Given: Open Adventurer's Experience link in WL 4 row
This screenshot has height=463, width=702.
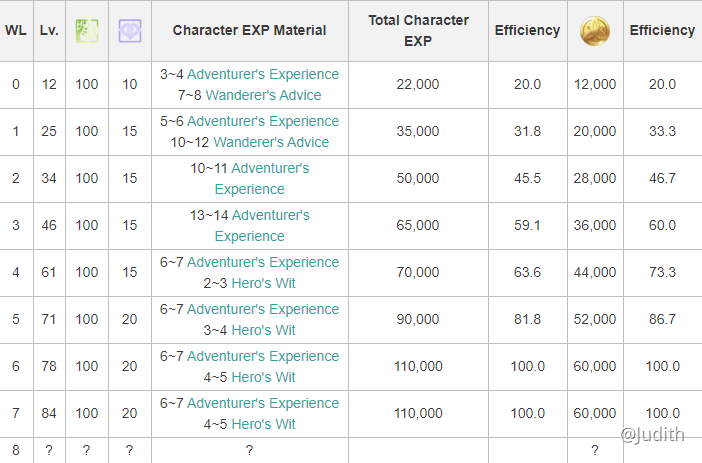Looking at the screenshot, I should 263,262.
